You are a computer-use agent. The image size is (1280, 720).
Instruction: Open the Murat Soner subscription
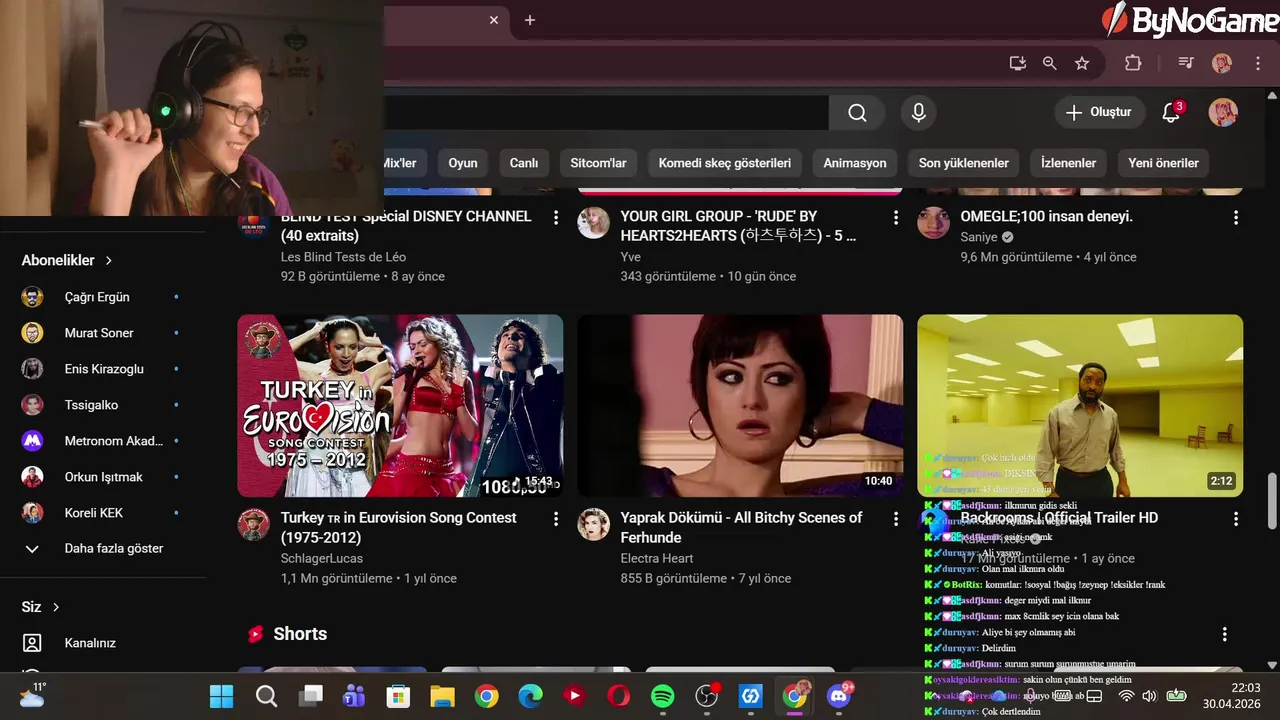103,333
